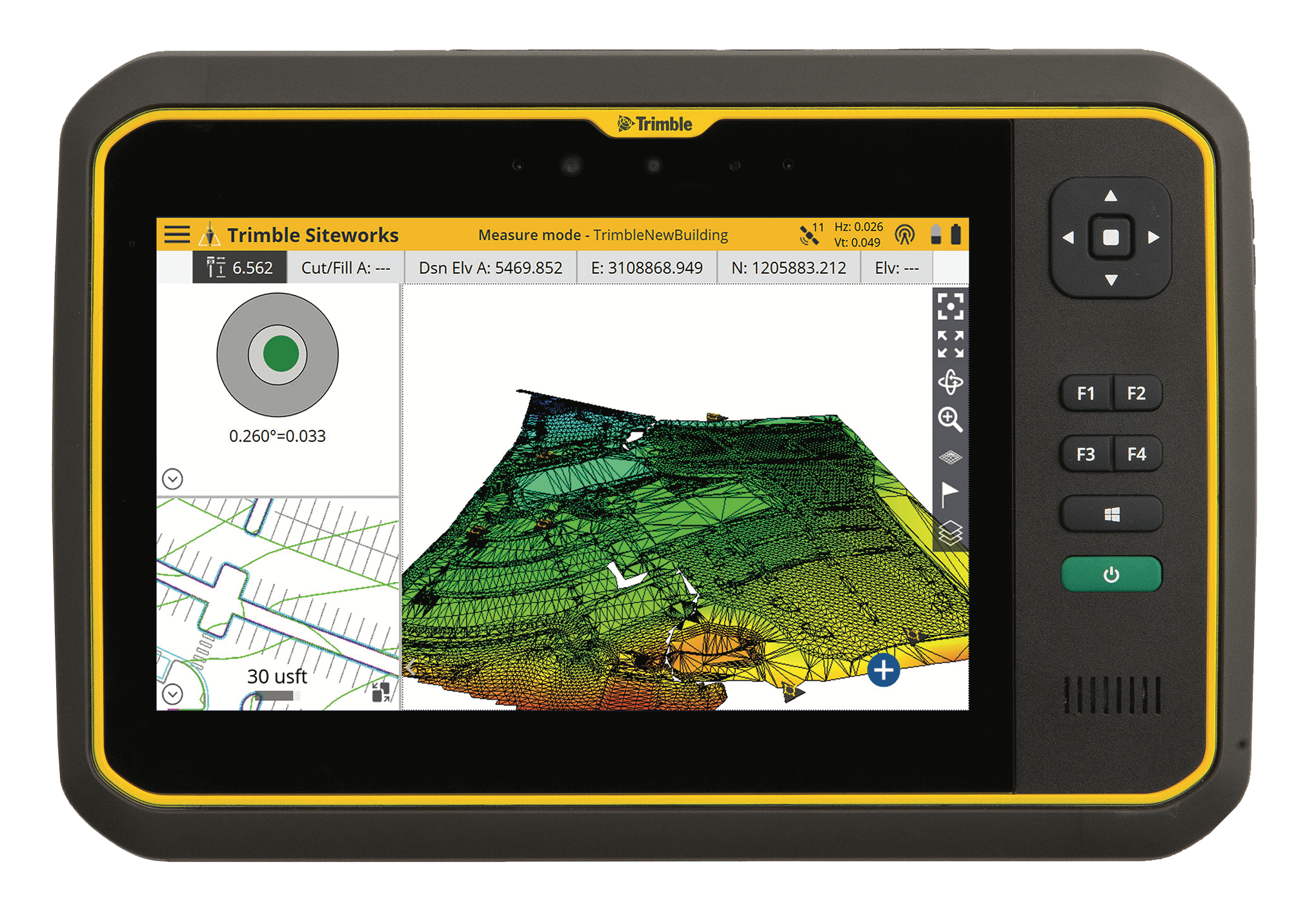The image size is (1316, 906).
Task: Select the Cut/Fill A info field
Action: (x=345, y=267)
